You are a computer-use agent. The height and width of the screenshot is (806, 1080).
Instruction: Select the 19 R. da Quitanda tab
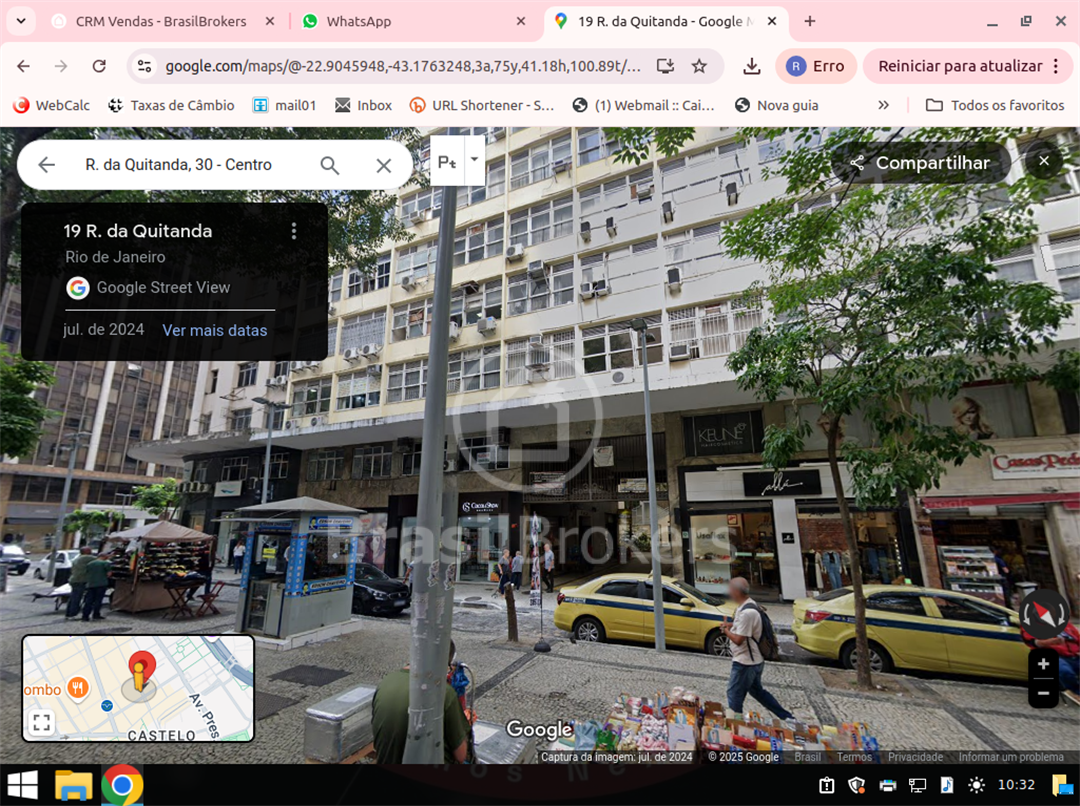[x=659, y=21]
